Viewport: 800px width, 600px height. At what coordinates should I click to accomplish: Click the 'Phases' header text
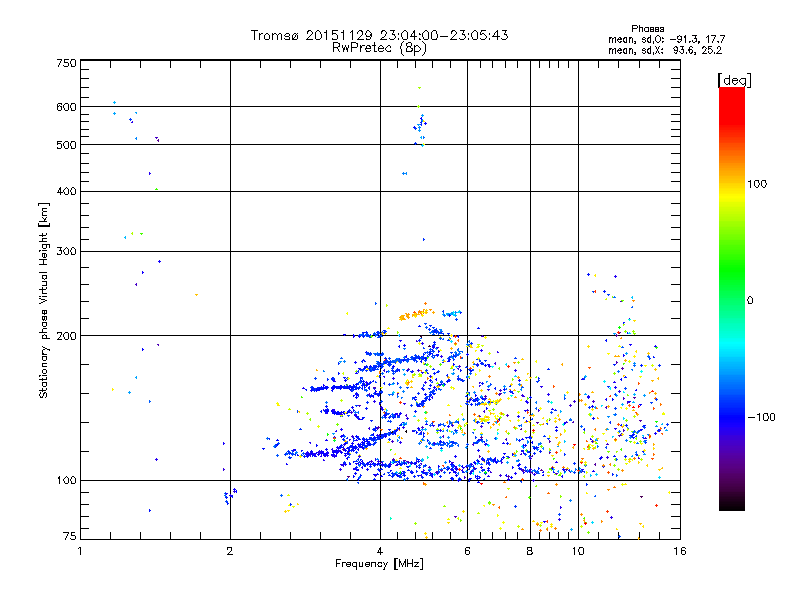point(647,29)
